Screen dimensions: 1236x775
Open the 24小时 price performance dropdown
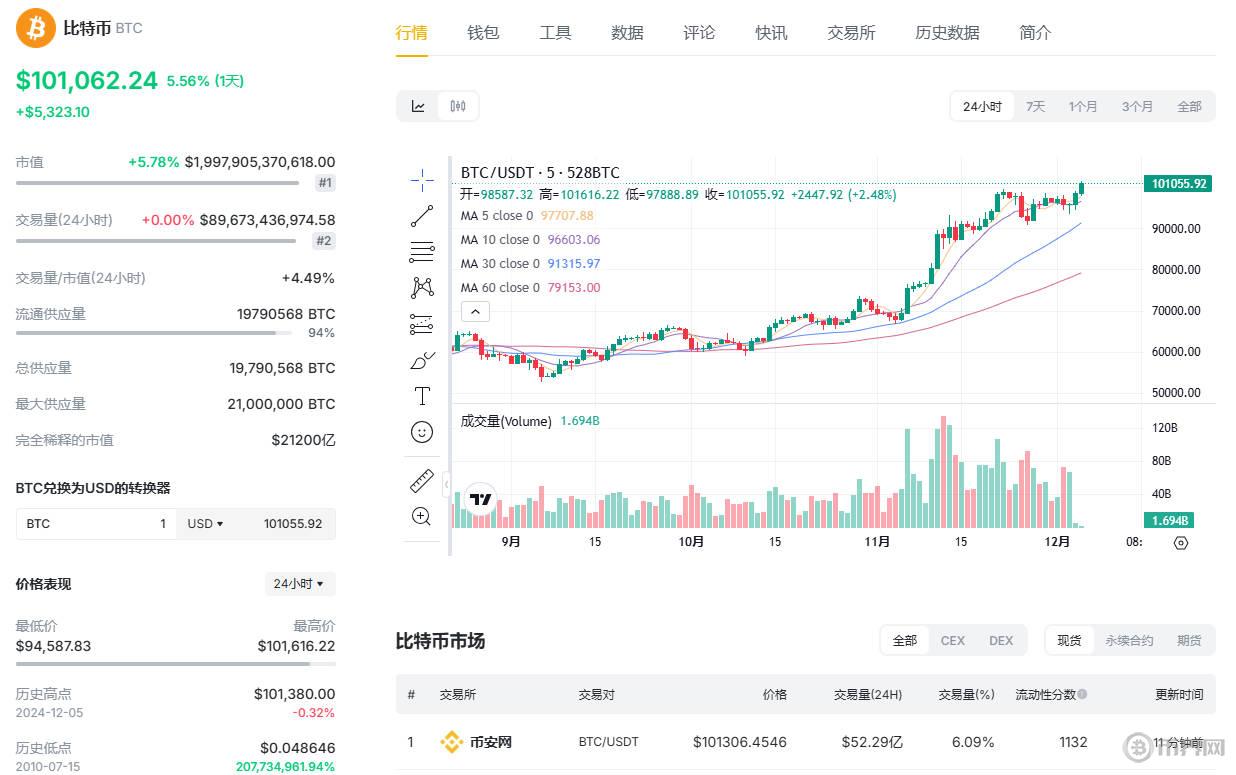point(300,584)
